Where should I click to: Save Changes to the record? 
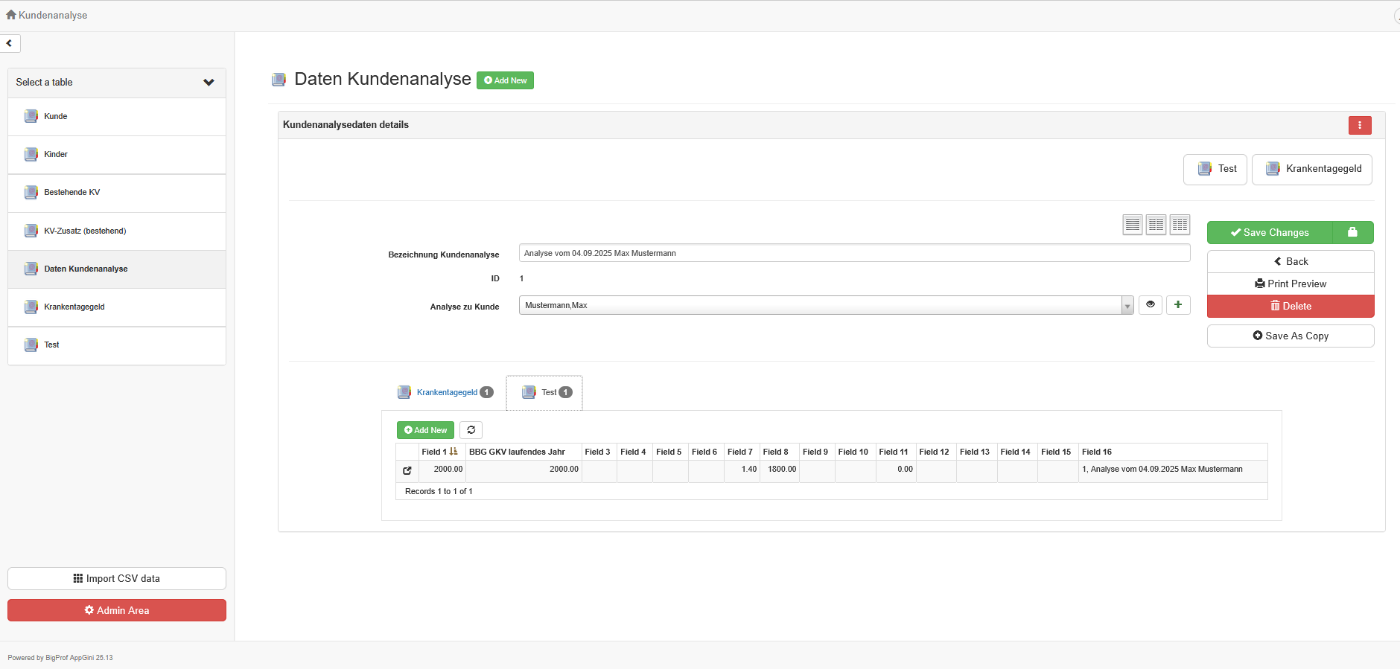click(x=1270, y=232)
